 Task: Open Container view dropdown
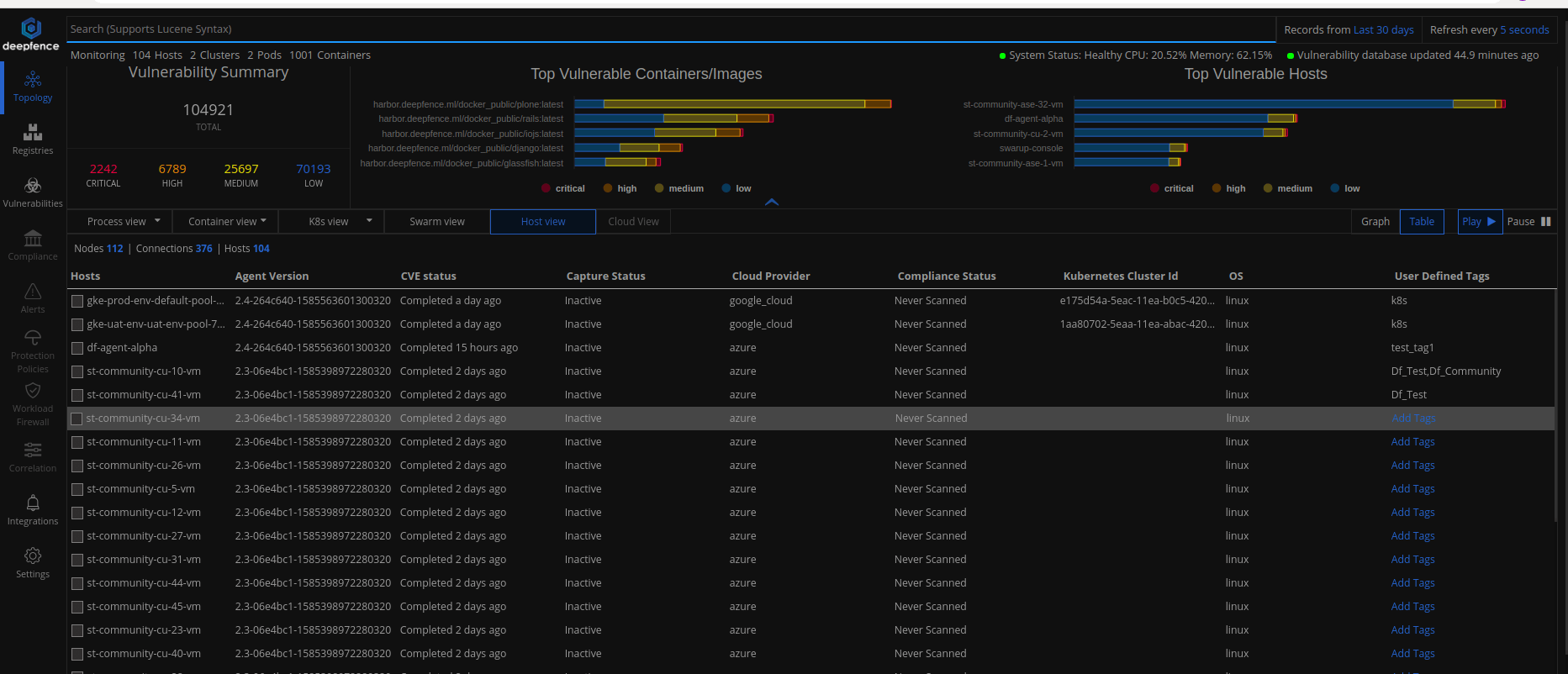227,222
